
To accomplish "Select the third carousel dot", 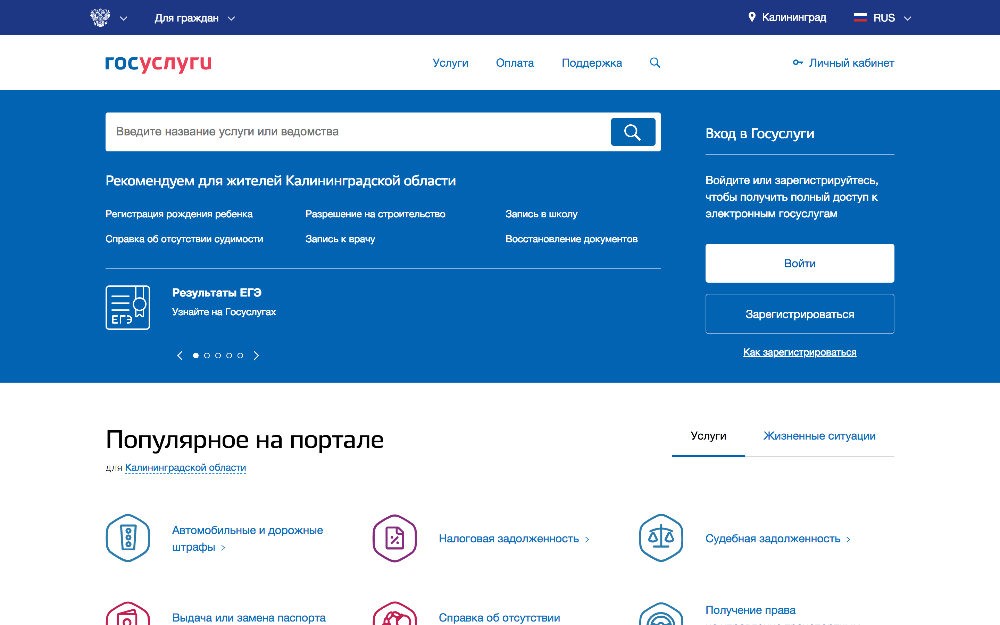I will pos(218,355).
